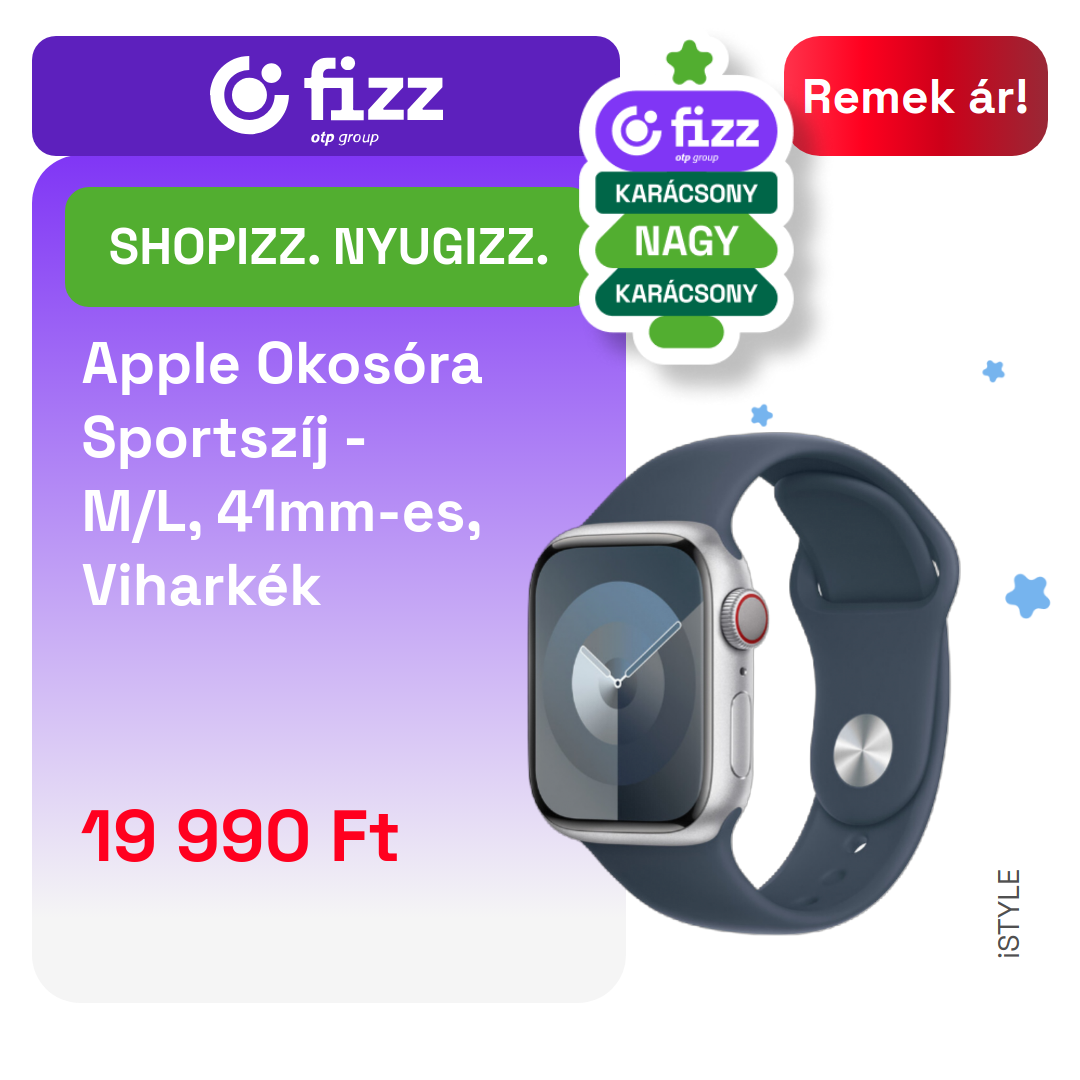1080x1080 pixels.
Task: Click the green star atop the tree
Action: coord(689,63)
